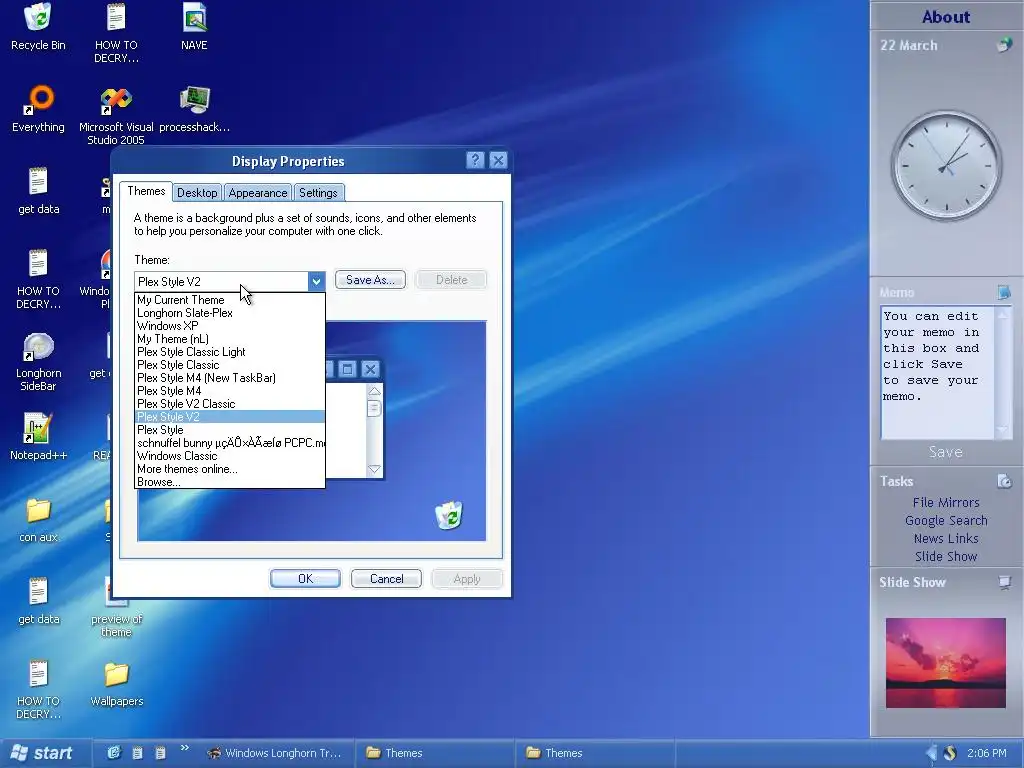Screen dimensions: 1024x768
Task: Click the tray expand arrow near clock
Action: [x=931, y=752]
